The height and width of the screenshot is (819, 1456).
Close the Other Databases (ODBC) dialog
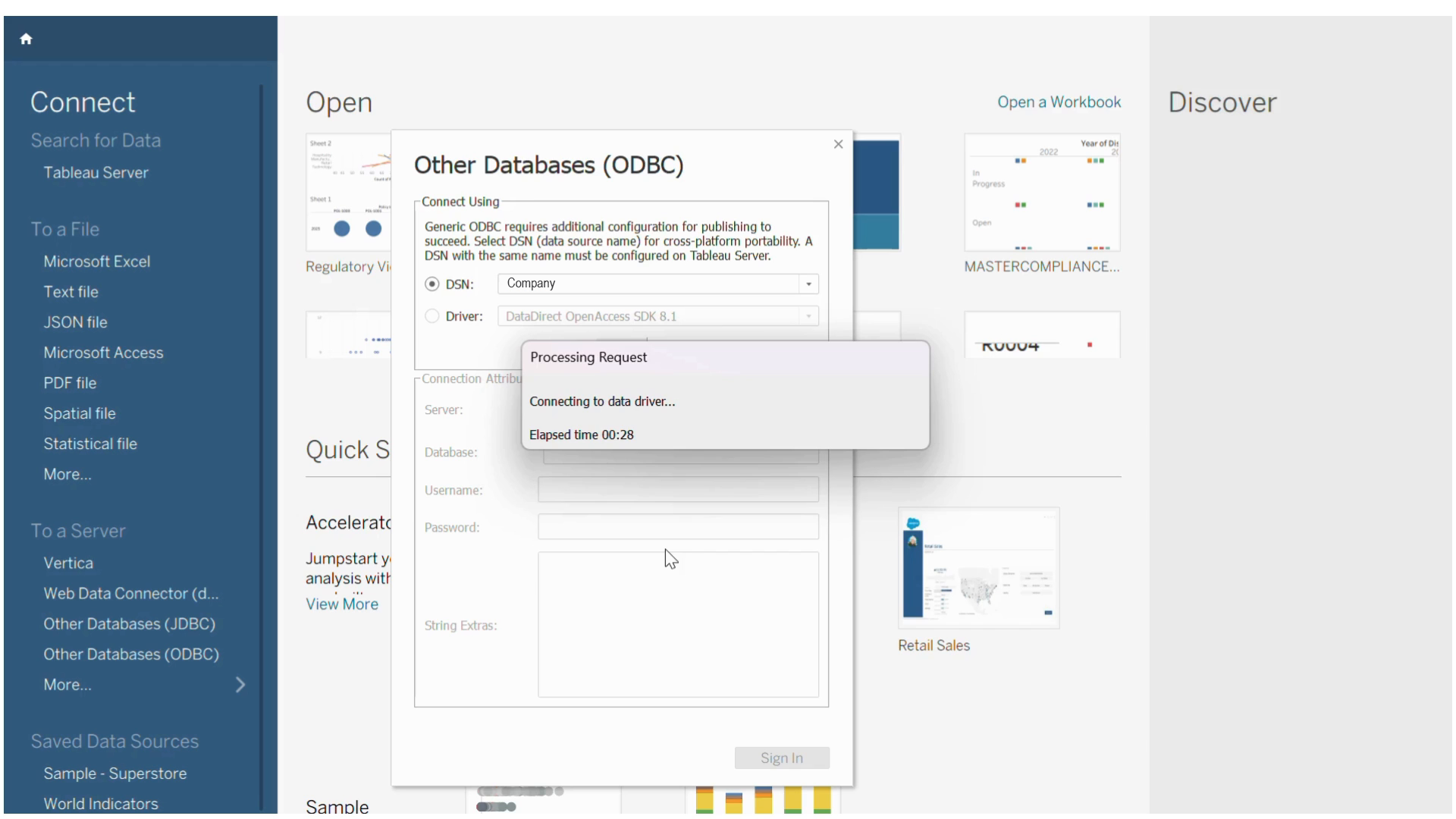point(838,144)
